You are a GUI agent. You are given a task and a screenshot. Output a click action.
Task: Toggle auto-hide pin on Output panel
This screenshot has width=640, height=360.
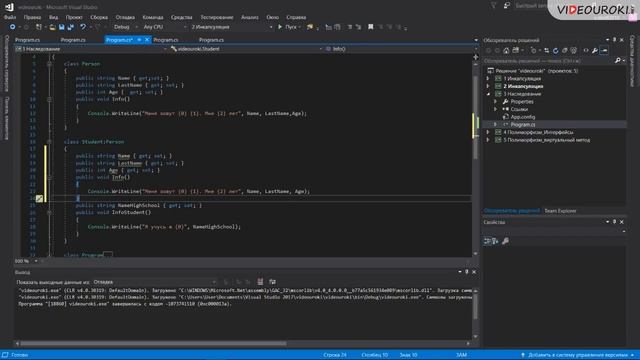(x=467, y=272)
